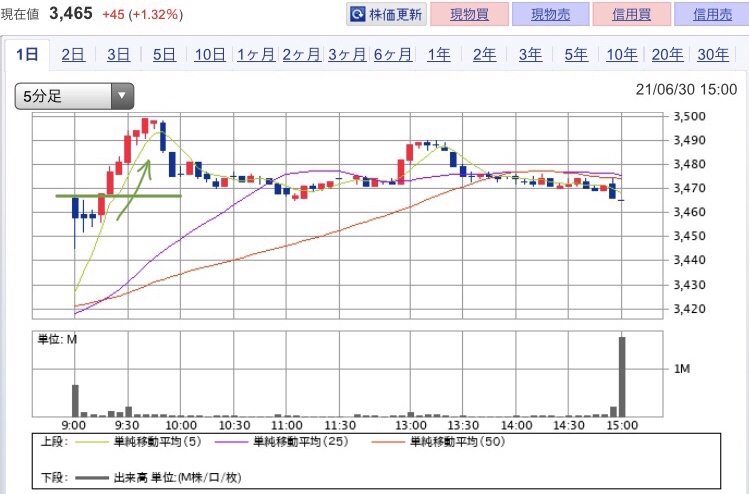Open the 5分足 candle interval dropdown
Viewport: 749px width, 494px height.
[x=74, y=96]
